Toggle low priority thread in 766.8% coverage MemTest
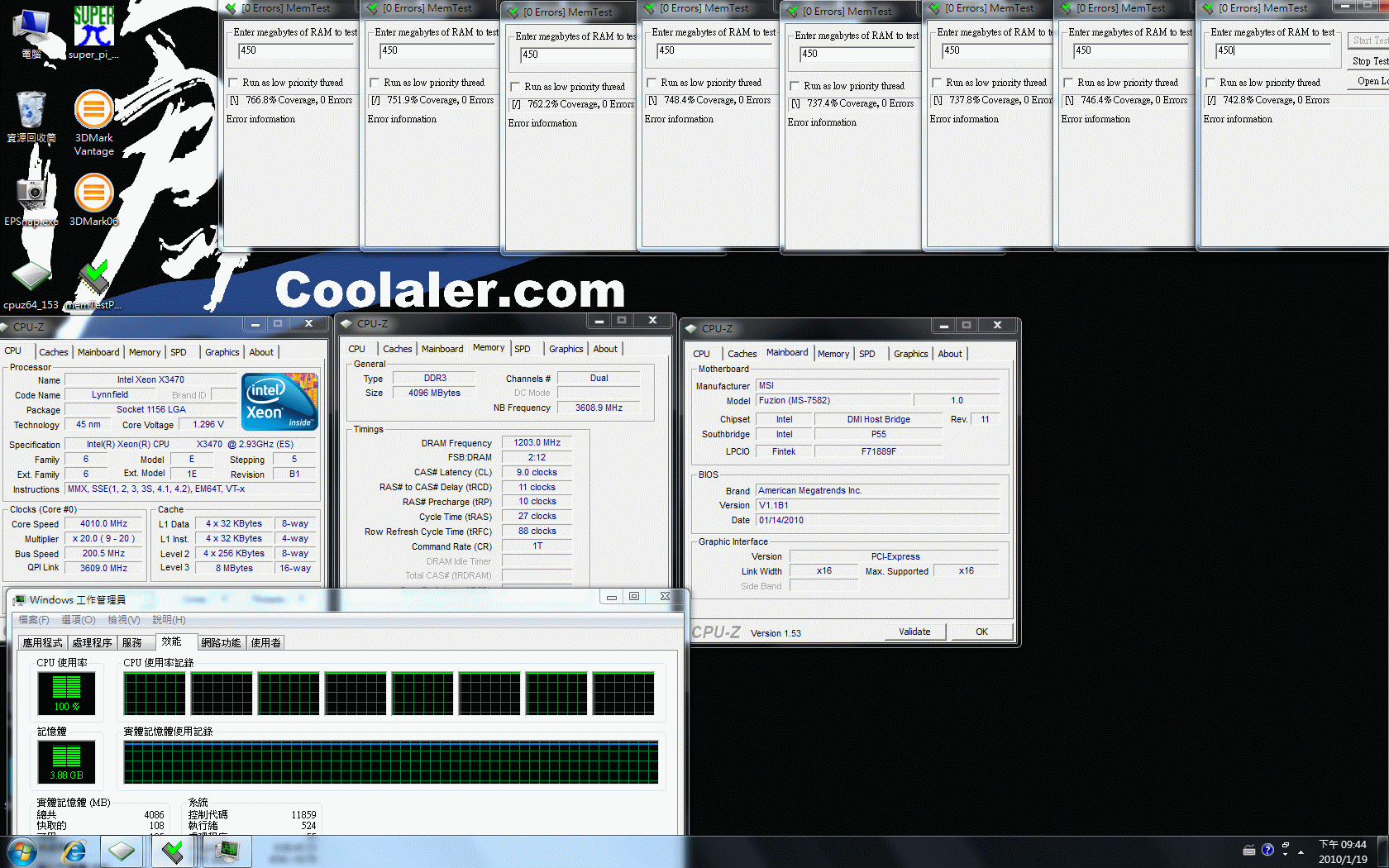Screen dimensions: 1389x868 click(x=233, y=83)
